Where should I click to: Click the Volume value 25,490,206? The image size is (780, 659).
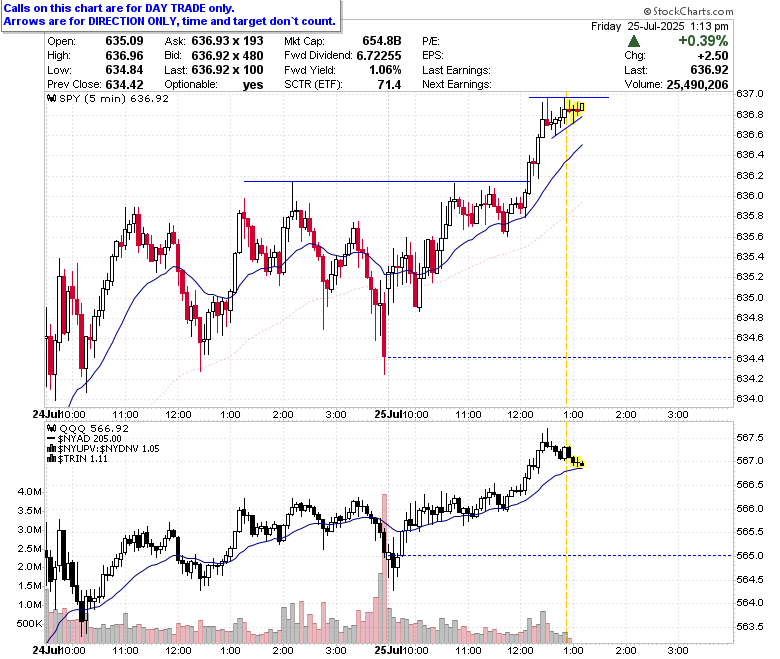coord(697,85)
